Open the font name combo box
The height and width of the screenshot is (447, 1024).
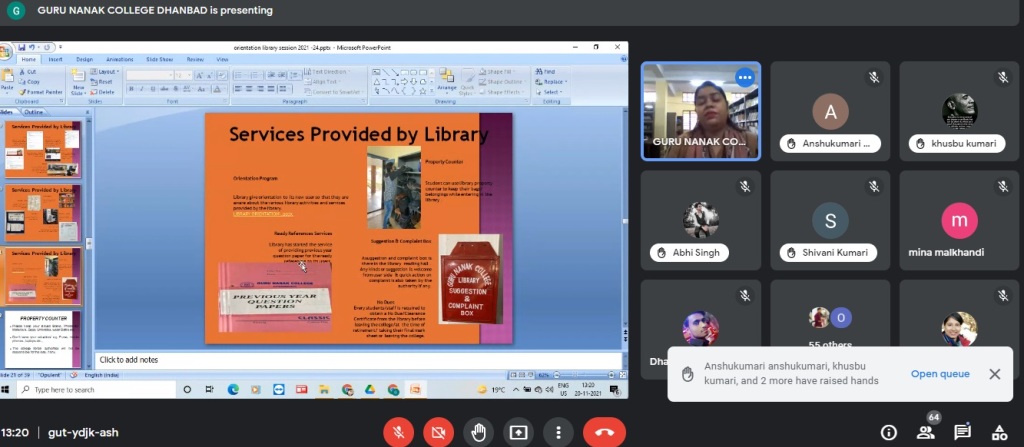click(x=150, y=75)
